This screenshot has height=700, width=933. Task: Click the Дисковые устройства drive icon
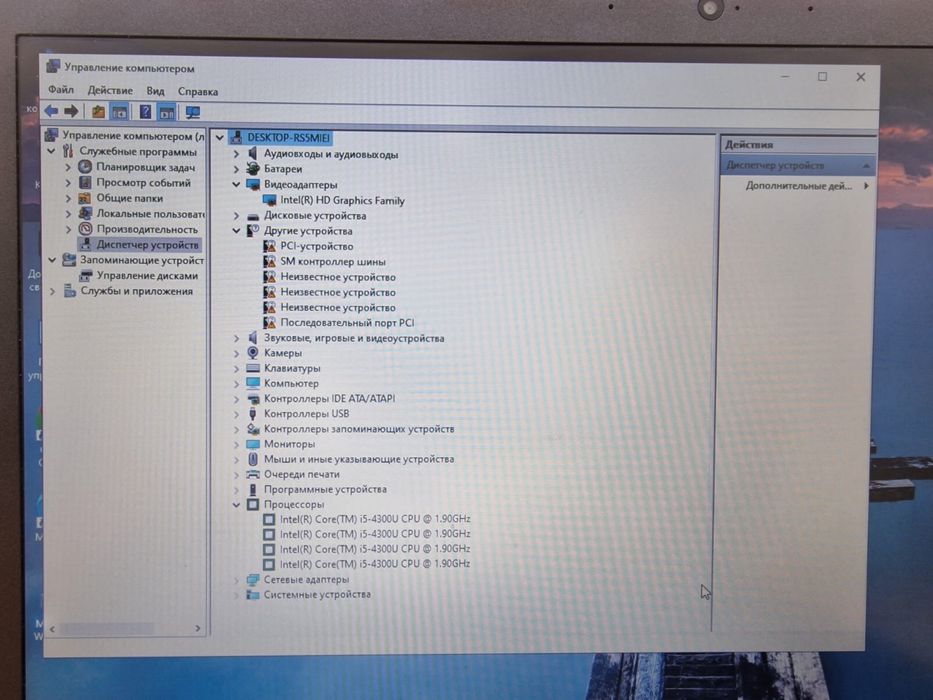point(253,216)
